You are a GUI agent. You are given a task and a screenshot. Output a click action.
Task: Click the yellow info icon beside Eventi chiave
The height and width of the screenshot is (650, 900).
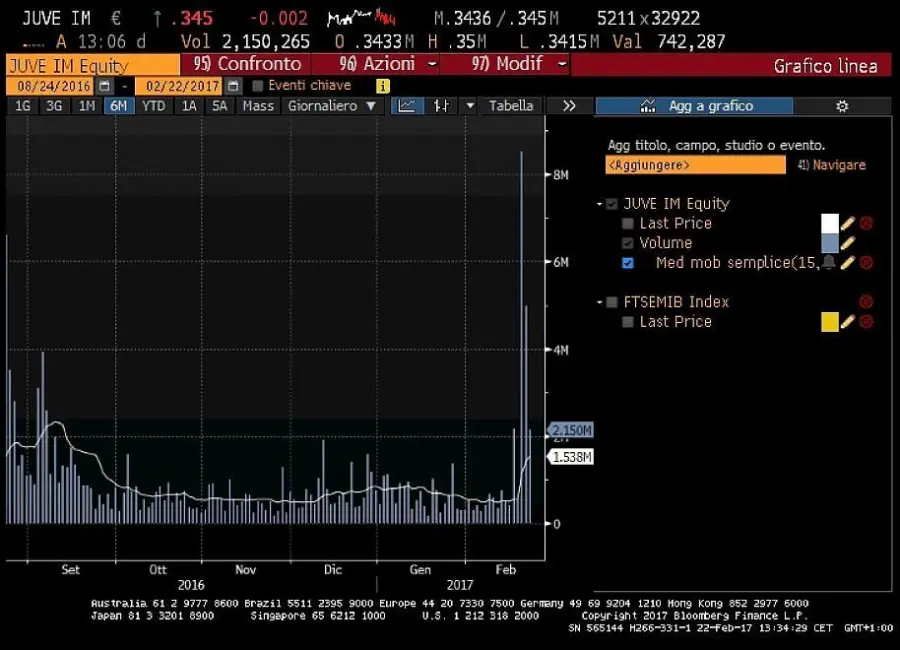[383, 86]
